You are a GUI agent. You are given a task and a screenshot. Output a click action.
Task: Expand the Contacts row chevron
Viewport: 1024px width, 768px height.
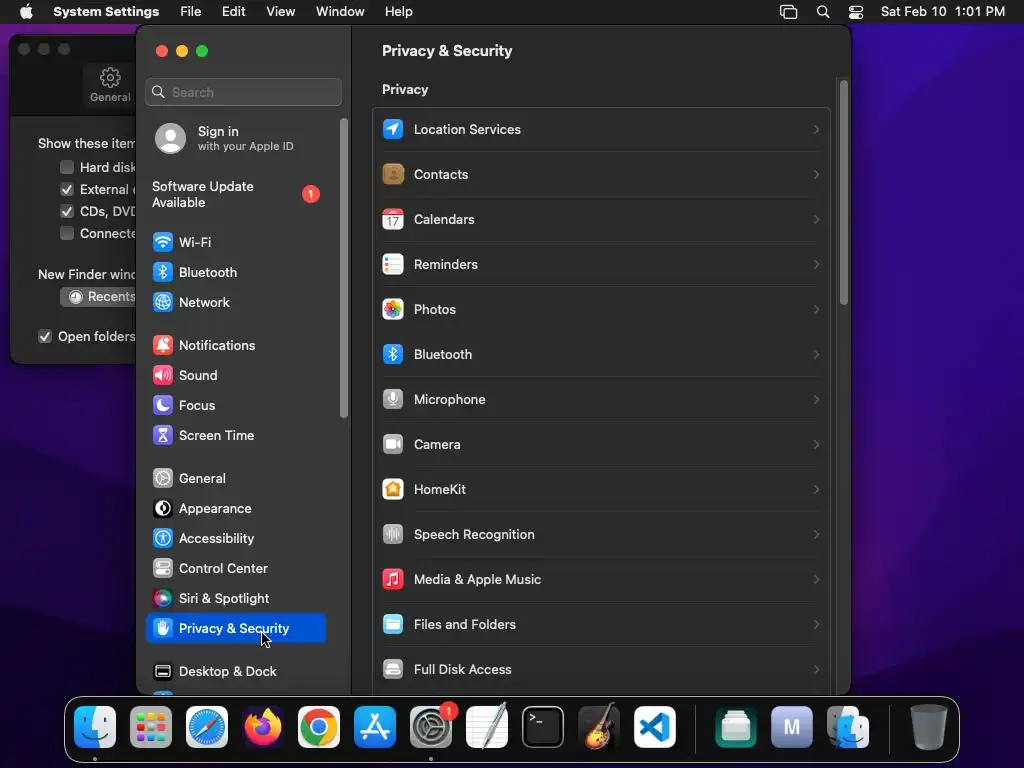click(816, 174)
